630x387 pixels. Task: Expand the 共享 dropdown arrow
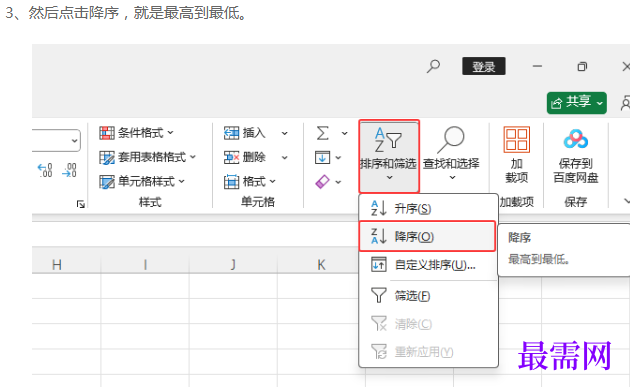point(599,103)
